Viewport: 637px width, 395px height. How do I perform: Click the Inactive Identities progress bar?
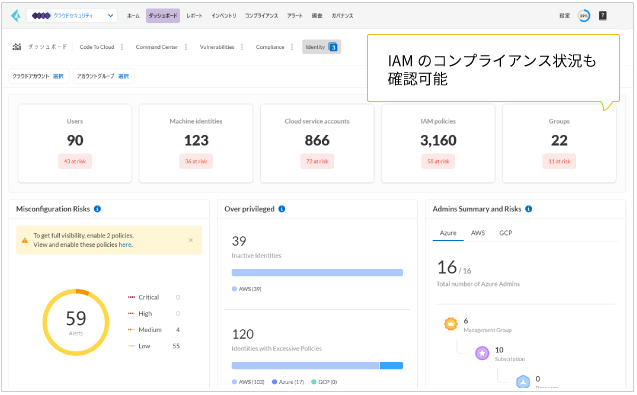(317, 273)
